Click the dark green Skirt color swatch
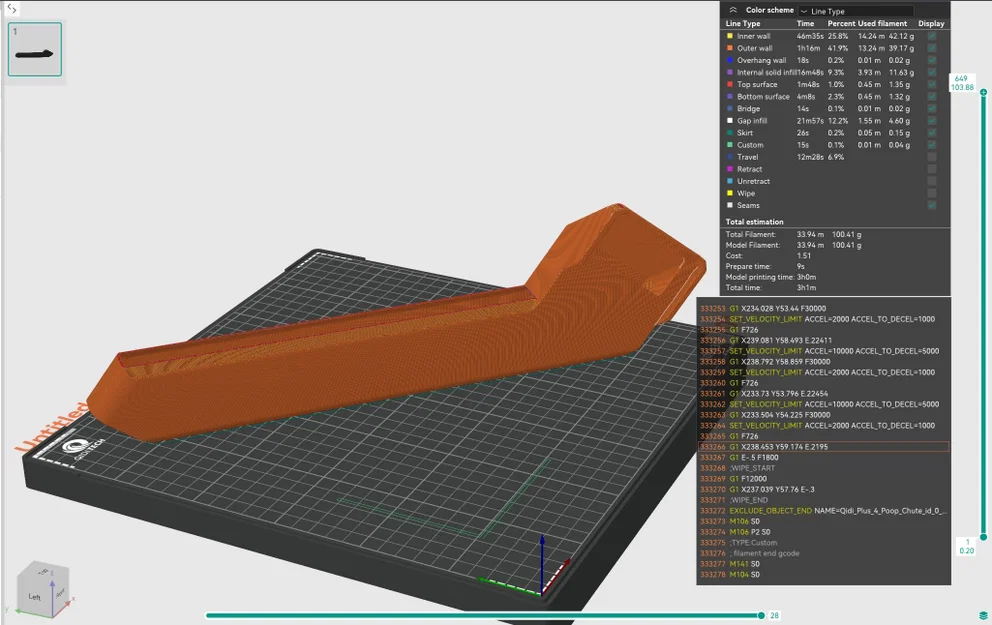Screen dimensions: 992x625 point(729,133)
